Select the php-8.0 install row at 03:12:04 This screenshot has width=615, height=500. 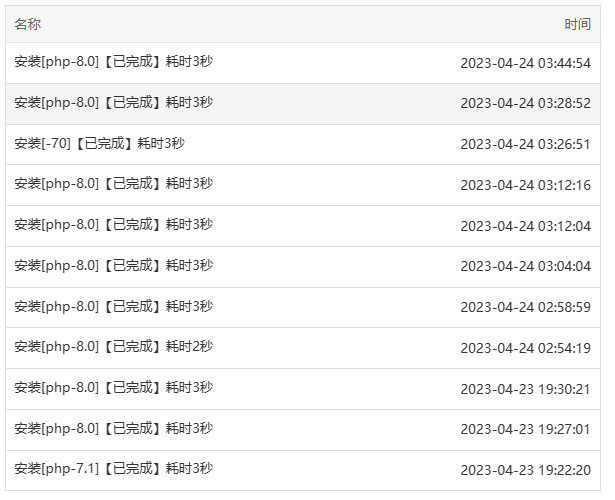(x=303, y=226)
